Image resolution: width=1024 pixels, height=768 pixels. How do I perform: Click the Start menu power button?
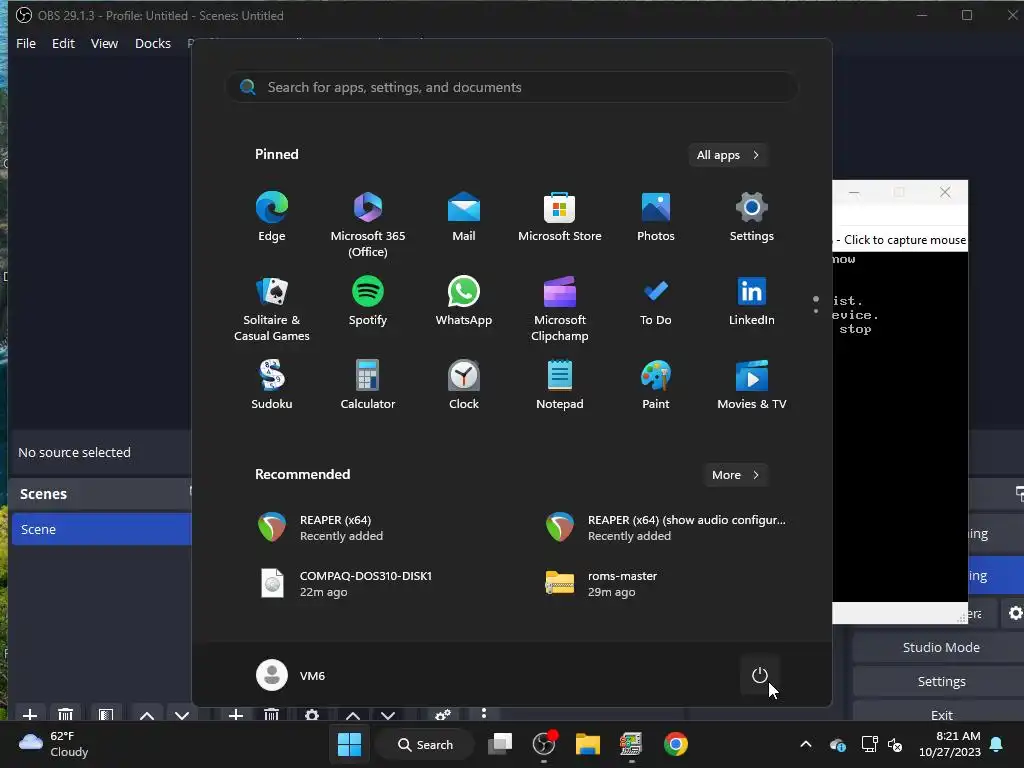pyautogui.click(x=760, y=675)
